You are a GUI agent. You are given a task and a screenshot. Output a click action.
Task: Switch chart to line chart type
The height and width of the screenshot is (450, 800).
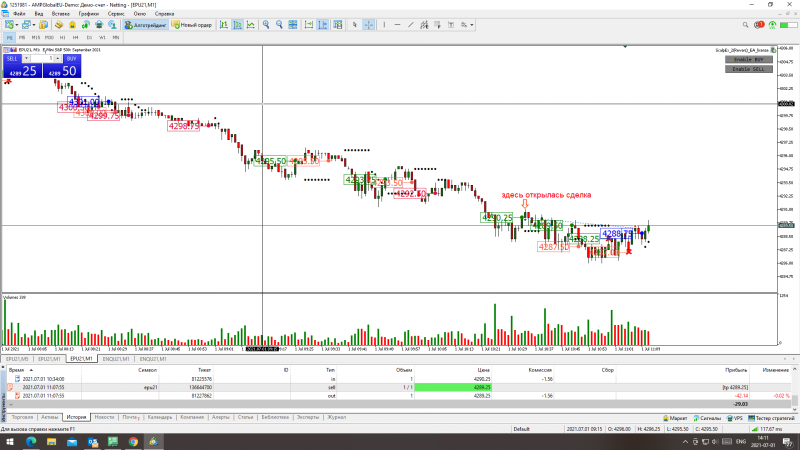click(x=251, y=24)
